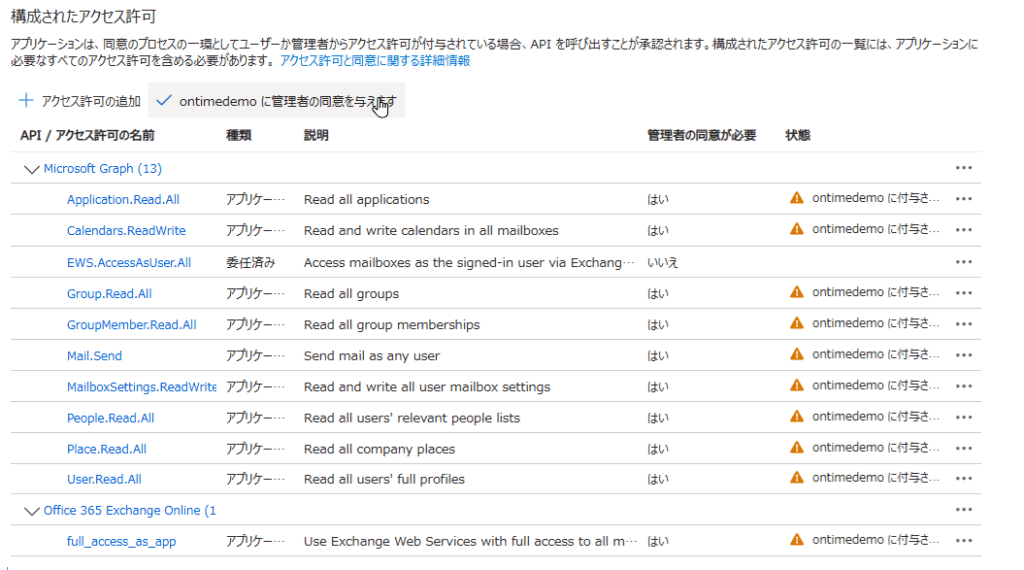Click the checkmark icon for ontimedemo admin consent
Viewport: 1024px width, 570px height.
point(164,101)
